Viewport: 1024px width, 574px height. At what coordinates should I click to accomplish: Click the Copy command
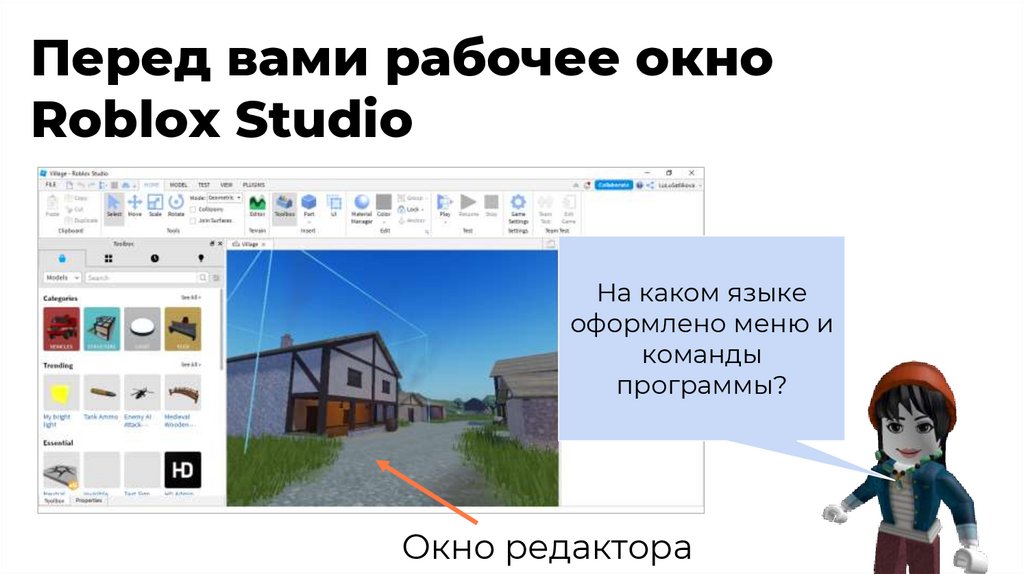pyautogui.click(x=76, y=198)
